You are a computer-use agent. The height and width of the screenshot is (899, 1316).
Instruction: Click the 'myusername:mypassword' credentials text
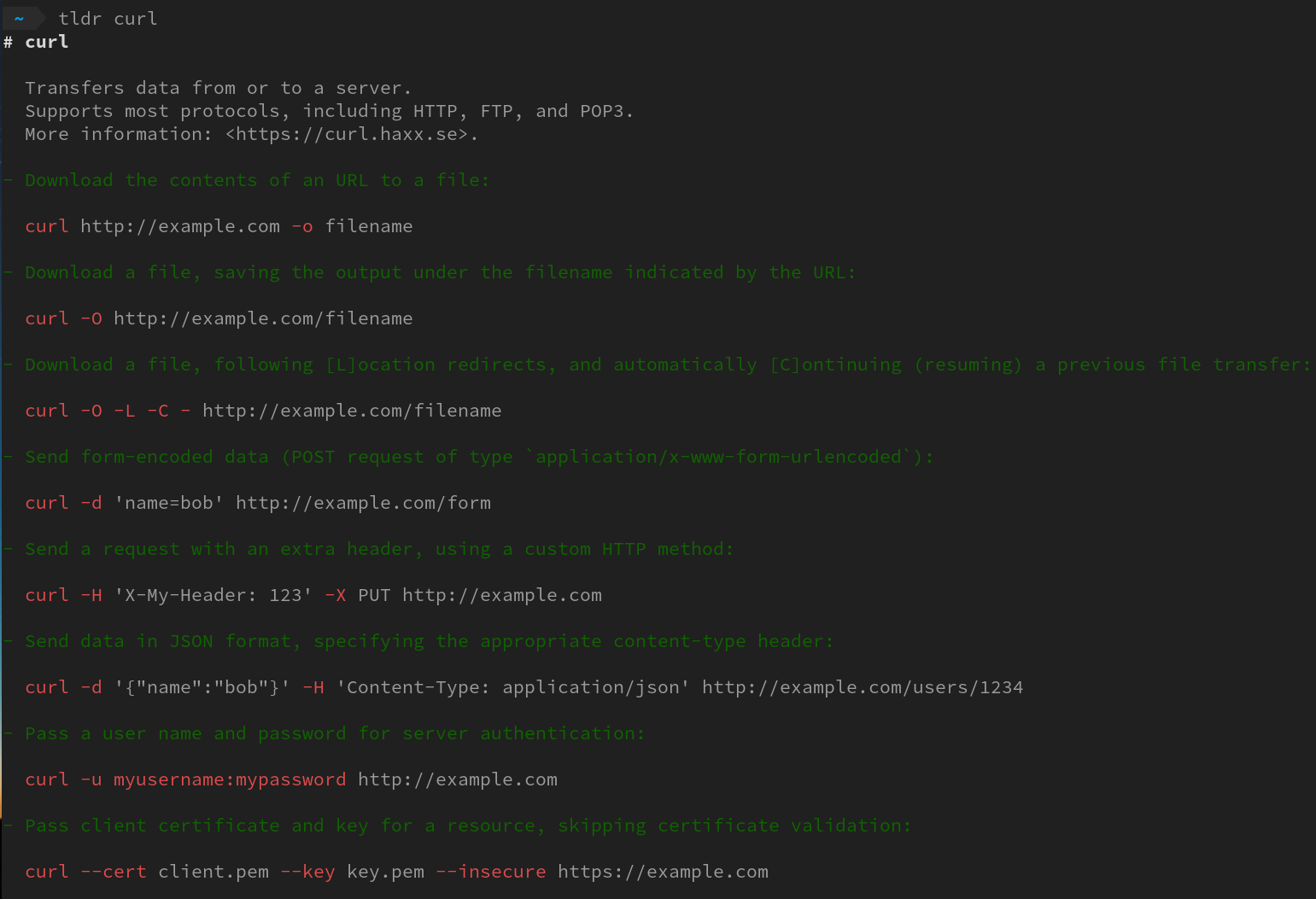(230, 779)
